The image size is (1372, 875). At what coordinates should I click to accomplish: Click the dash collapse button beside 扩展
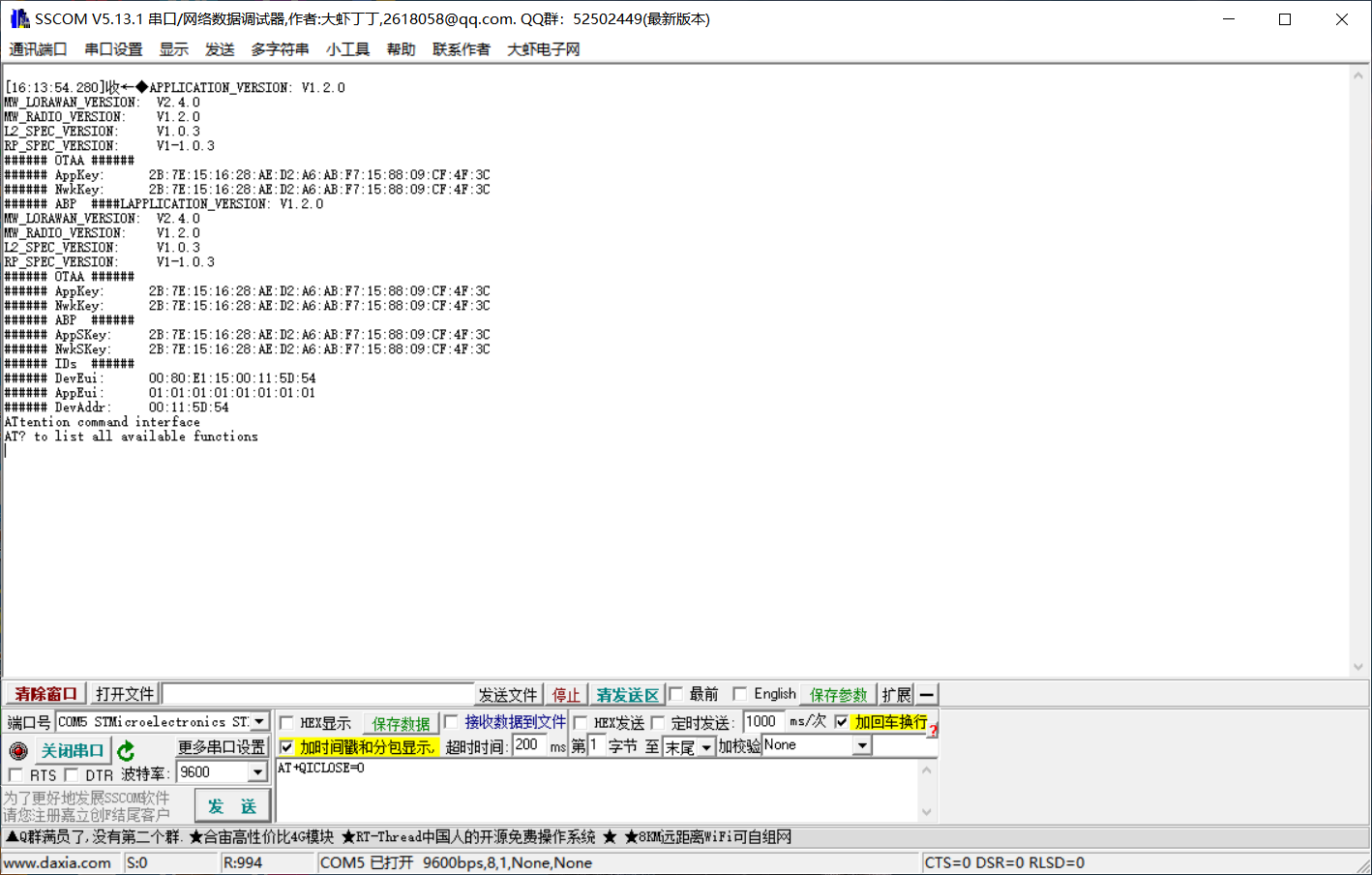tap(927, 694)
